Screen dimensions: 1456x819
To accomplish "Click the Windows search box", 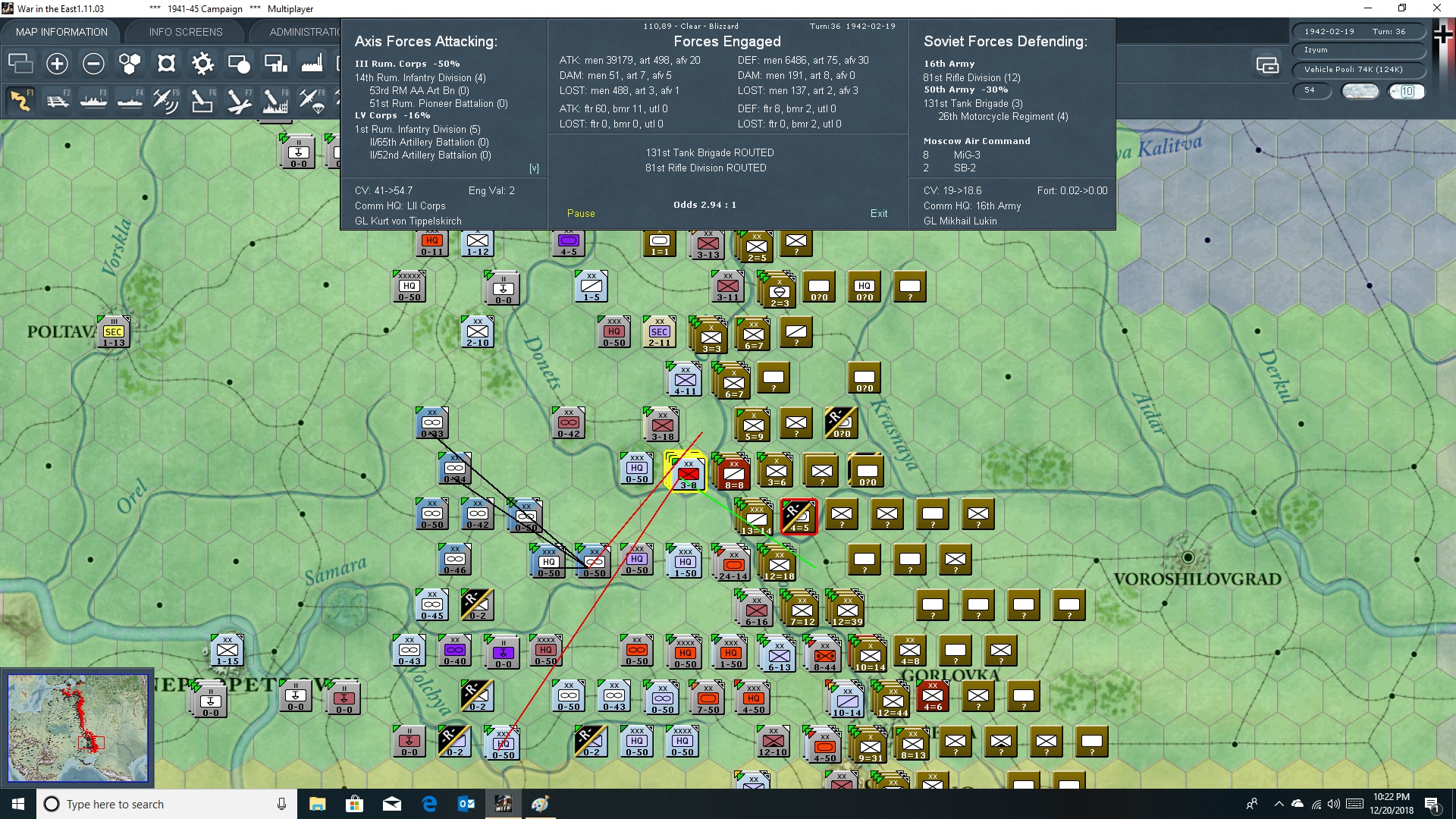I will pos(167,804).
